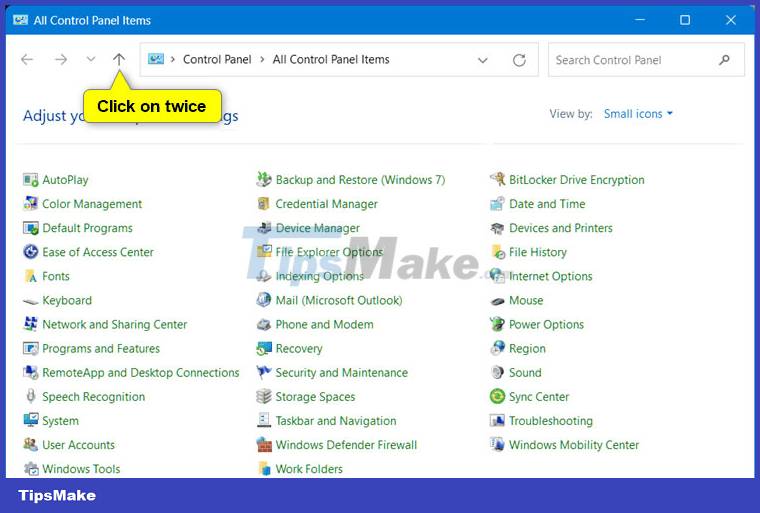Click the Sync Center green icon

point(497,396)
